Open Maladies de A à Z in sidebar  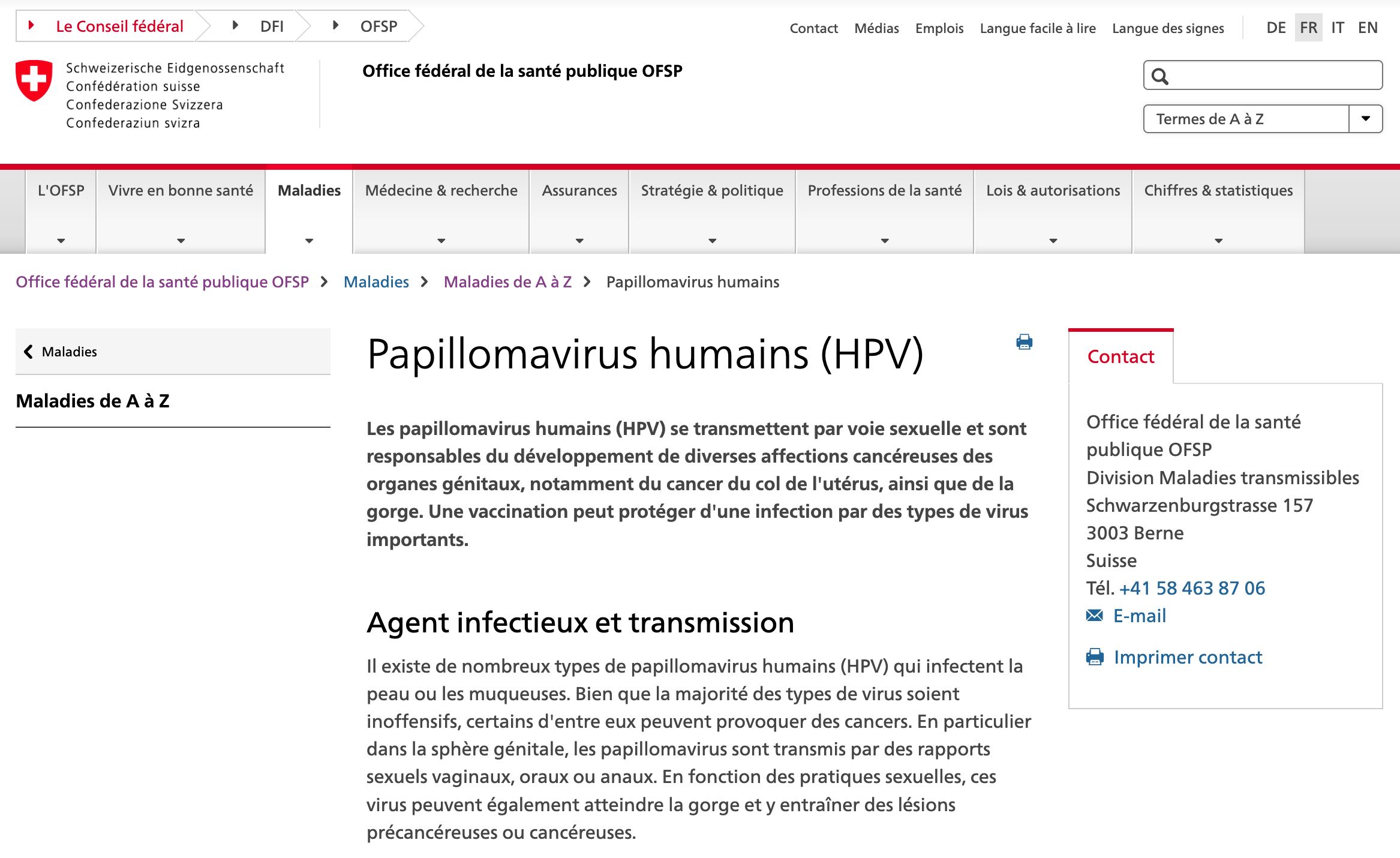coord(93,401)
